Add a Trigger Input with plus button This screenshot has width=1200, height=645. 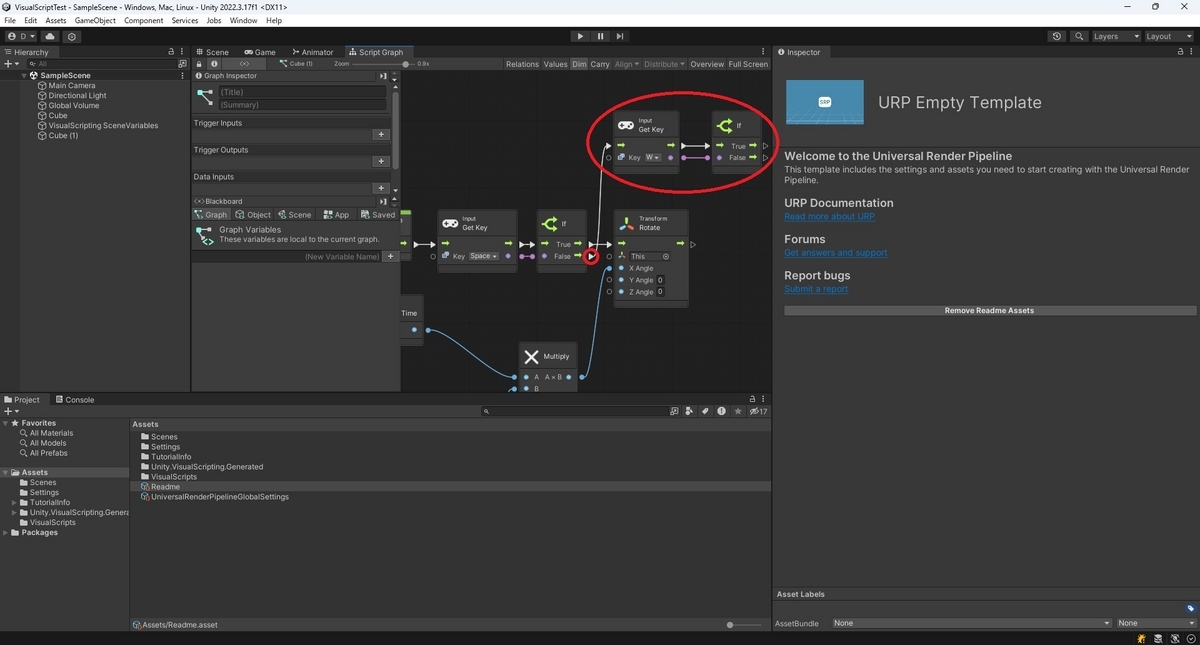click(x=380, y=134)
